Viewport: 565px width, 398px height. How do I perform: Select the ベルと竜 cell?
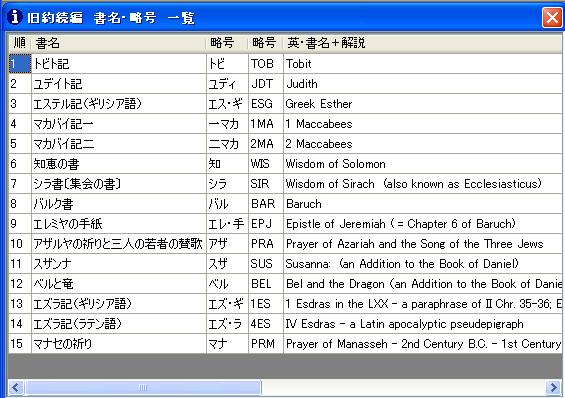(x=119, y=284)
